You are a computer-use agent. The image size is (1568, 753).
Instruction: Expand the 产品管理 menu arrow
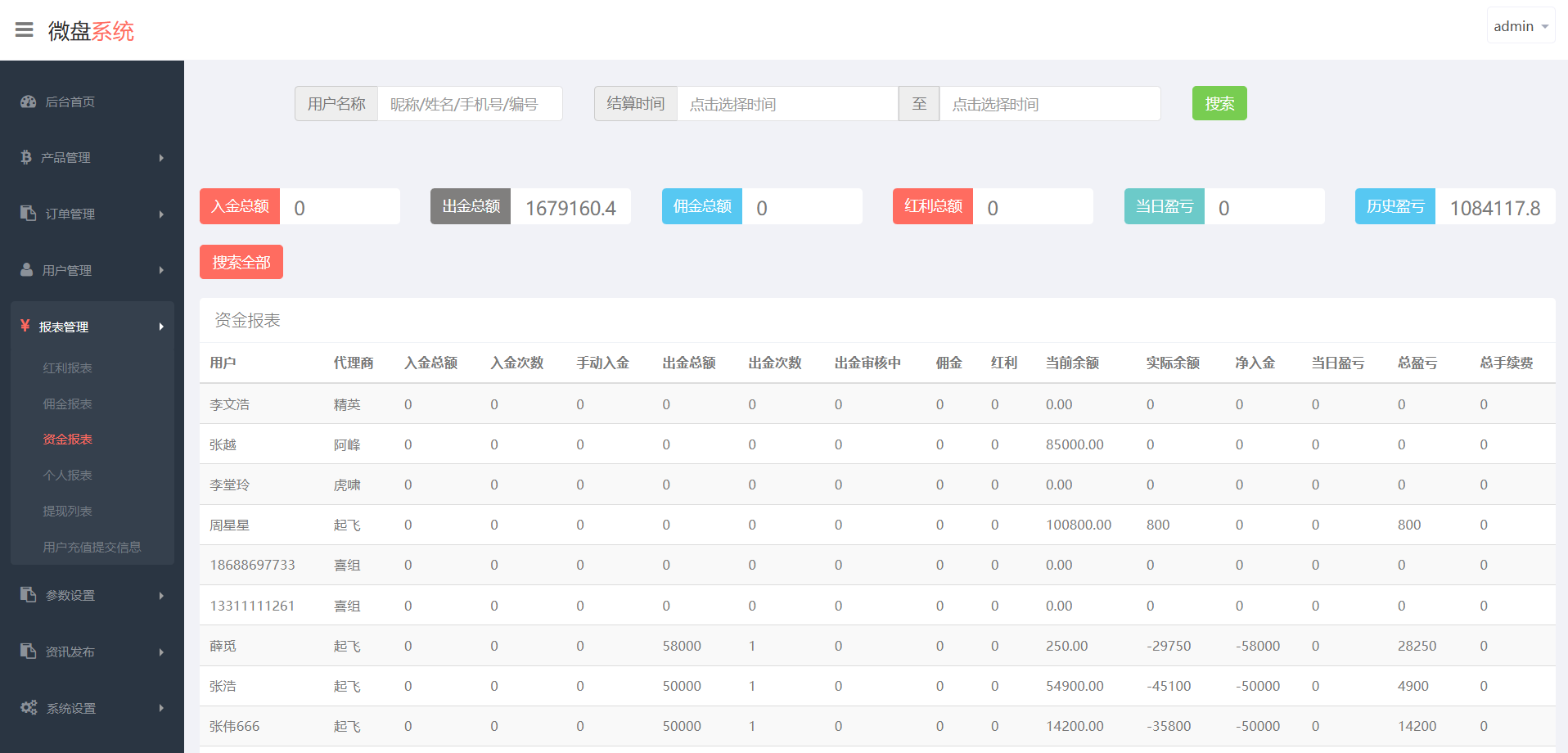tap(161, 158)
